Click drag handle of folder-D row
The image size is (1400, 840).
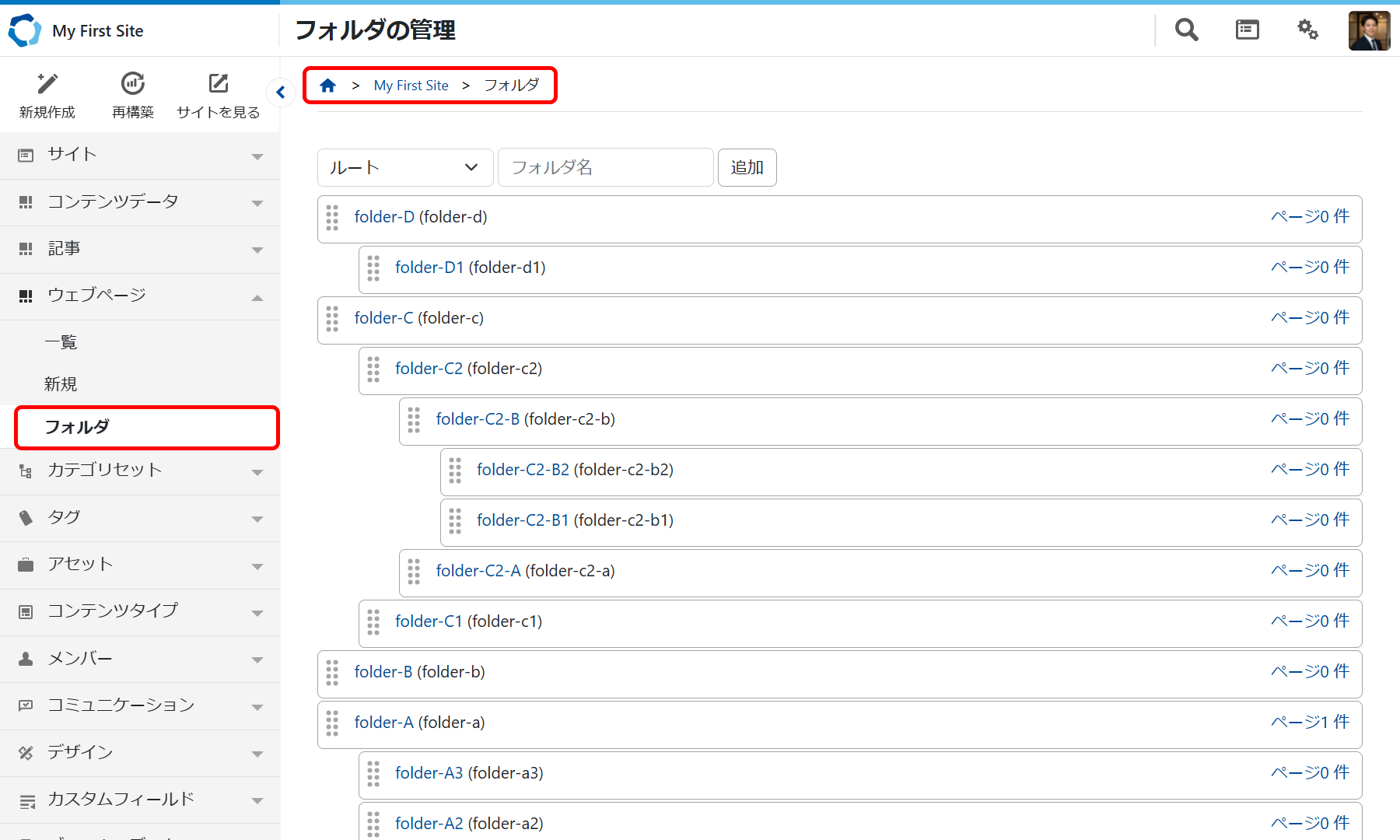pos(333,218)
